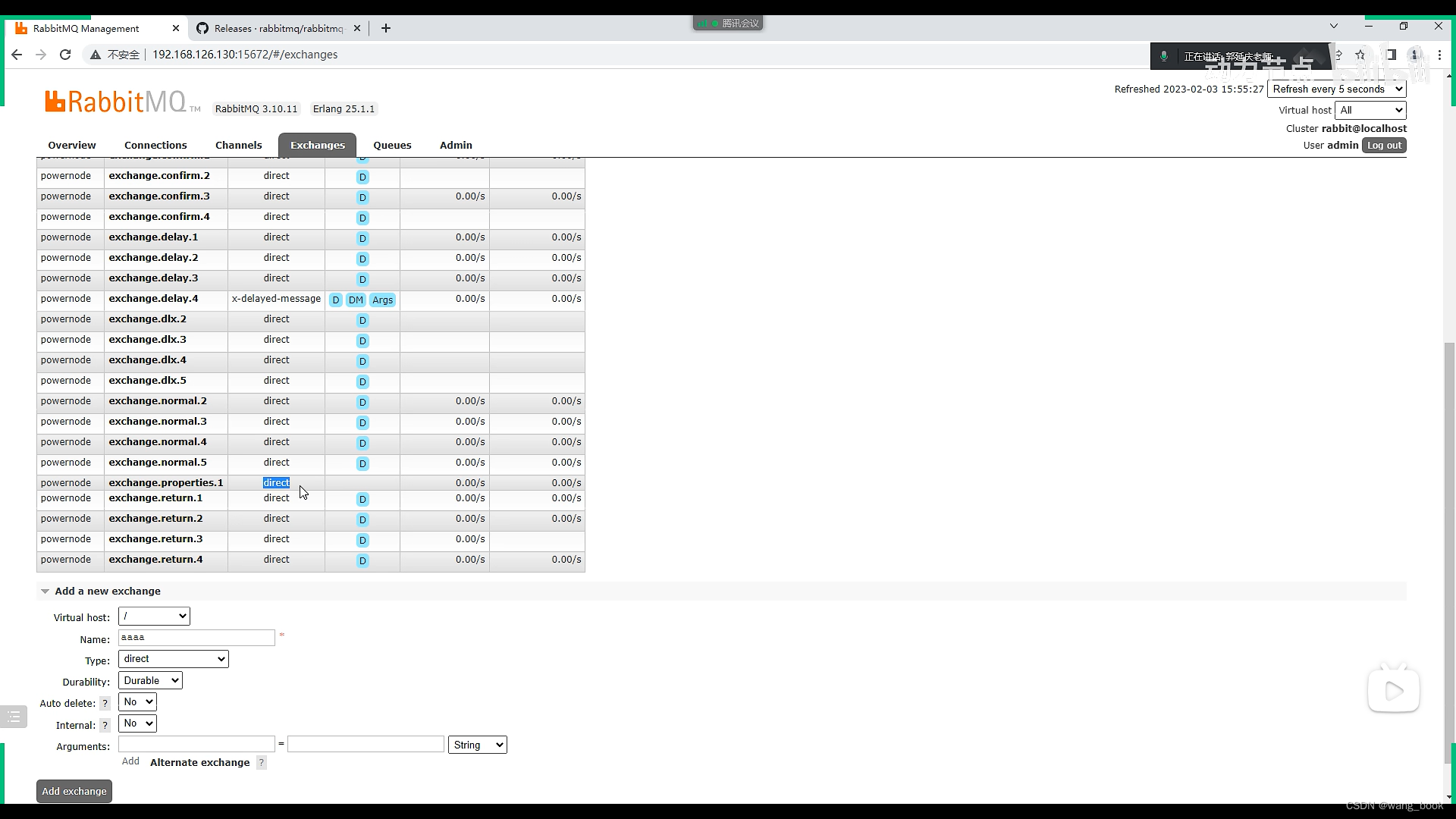Viewport: 1456px width, 819px height.
Task: Click the Args tag on exchange.delay.4
Action: pyautogui.click(x=382, y=300)
